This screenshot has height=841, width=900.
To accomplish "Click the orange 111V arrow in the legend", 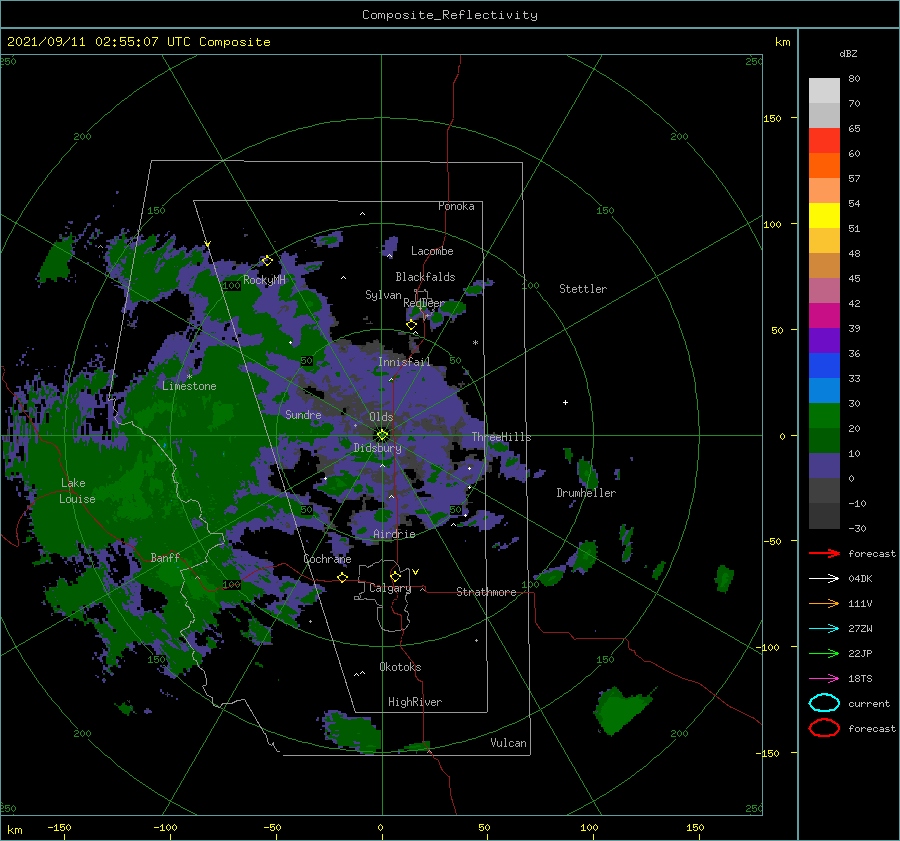I will pyautogui.click(x=824, y=603).
